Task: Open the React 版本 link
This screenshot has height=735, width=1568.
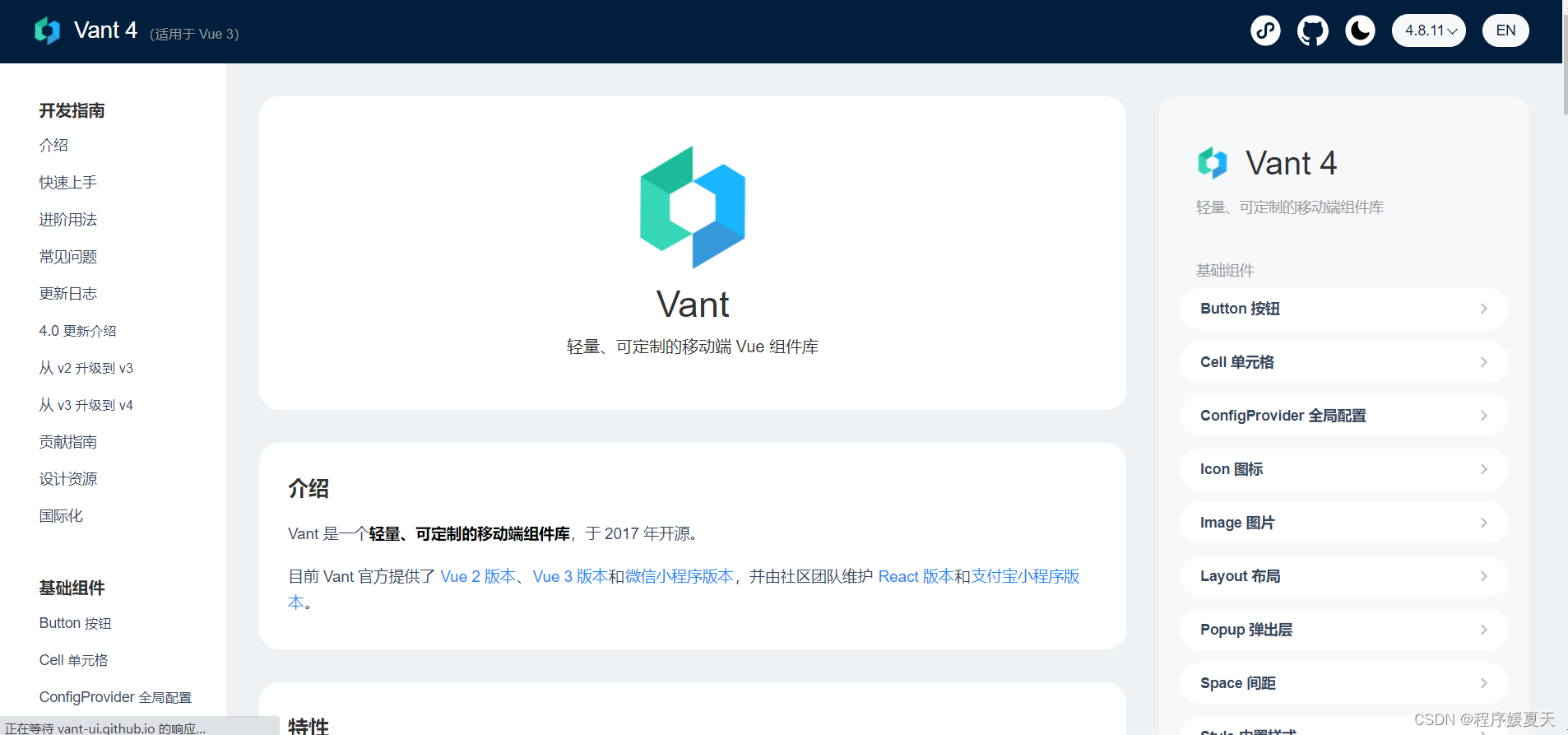Action: pos(916,576)
